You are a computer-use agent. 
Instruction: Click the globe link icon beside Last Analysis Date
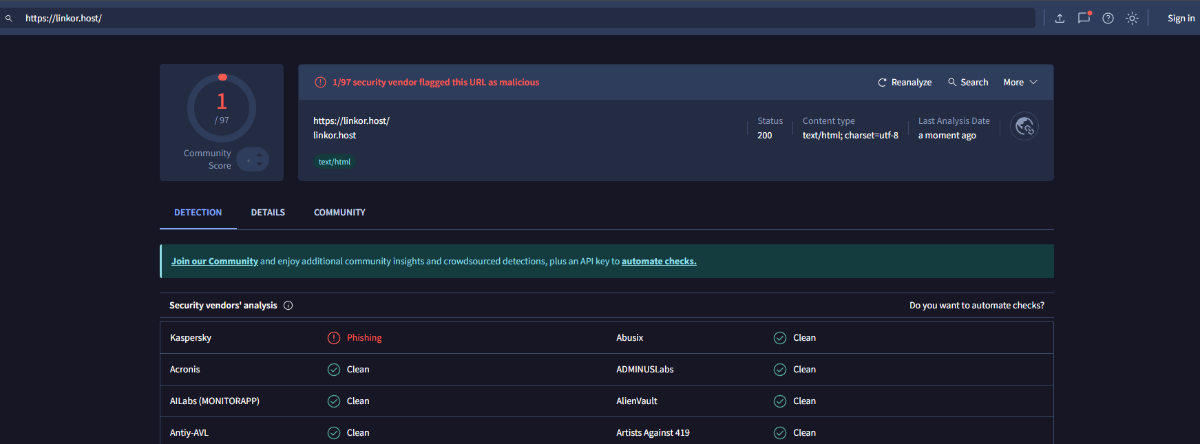tap(1024, 126)
